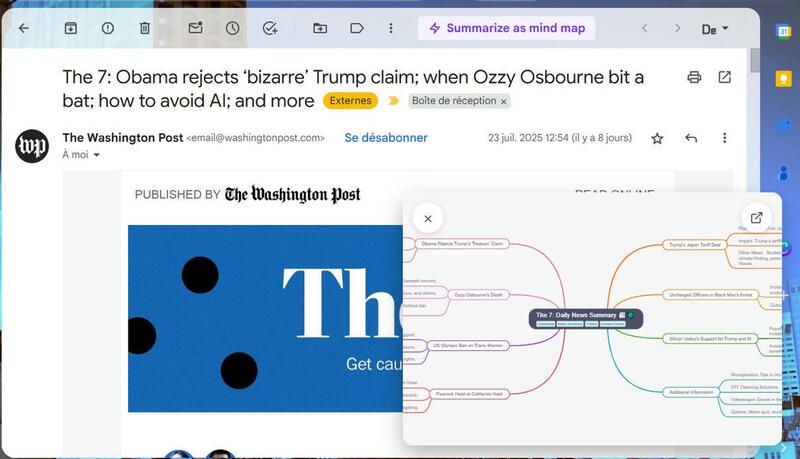Image resolution: width=800 pixels, height=459 pixels.
Task: Mark the email as unread
Action: point(195,28)
